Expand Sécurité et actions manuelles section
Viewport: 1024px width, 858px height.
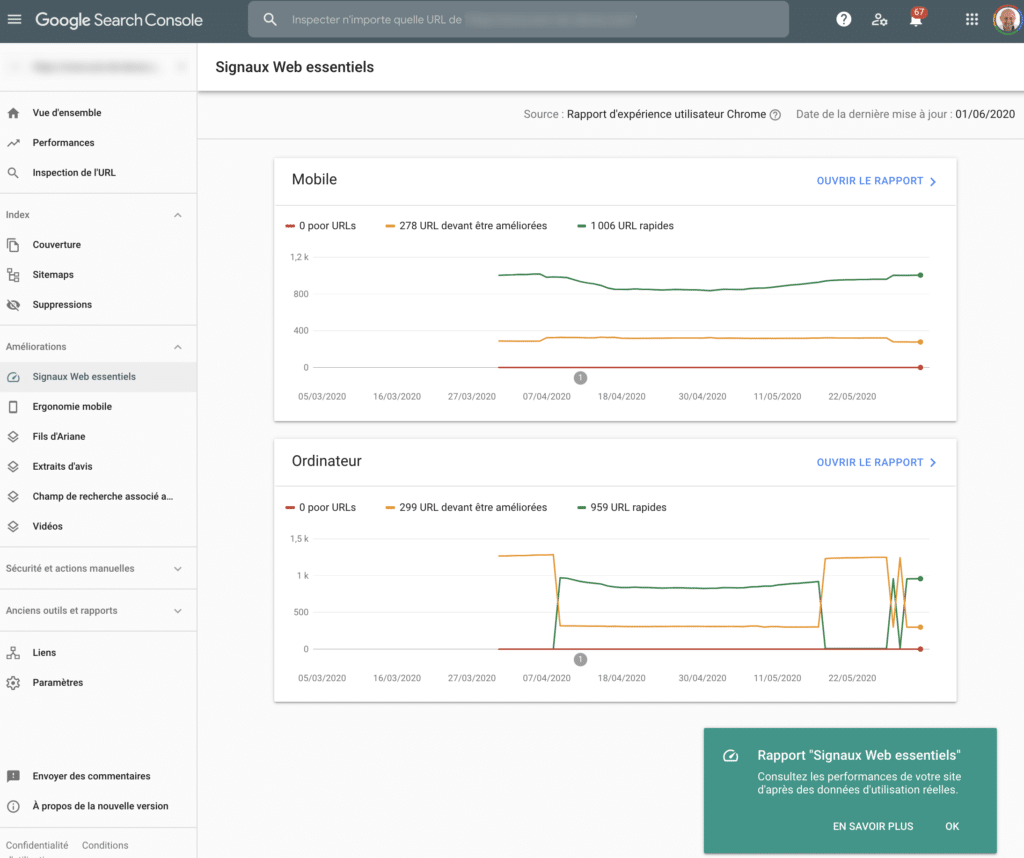click(x=178, y=569)
